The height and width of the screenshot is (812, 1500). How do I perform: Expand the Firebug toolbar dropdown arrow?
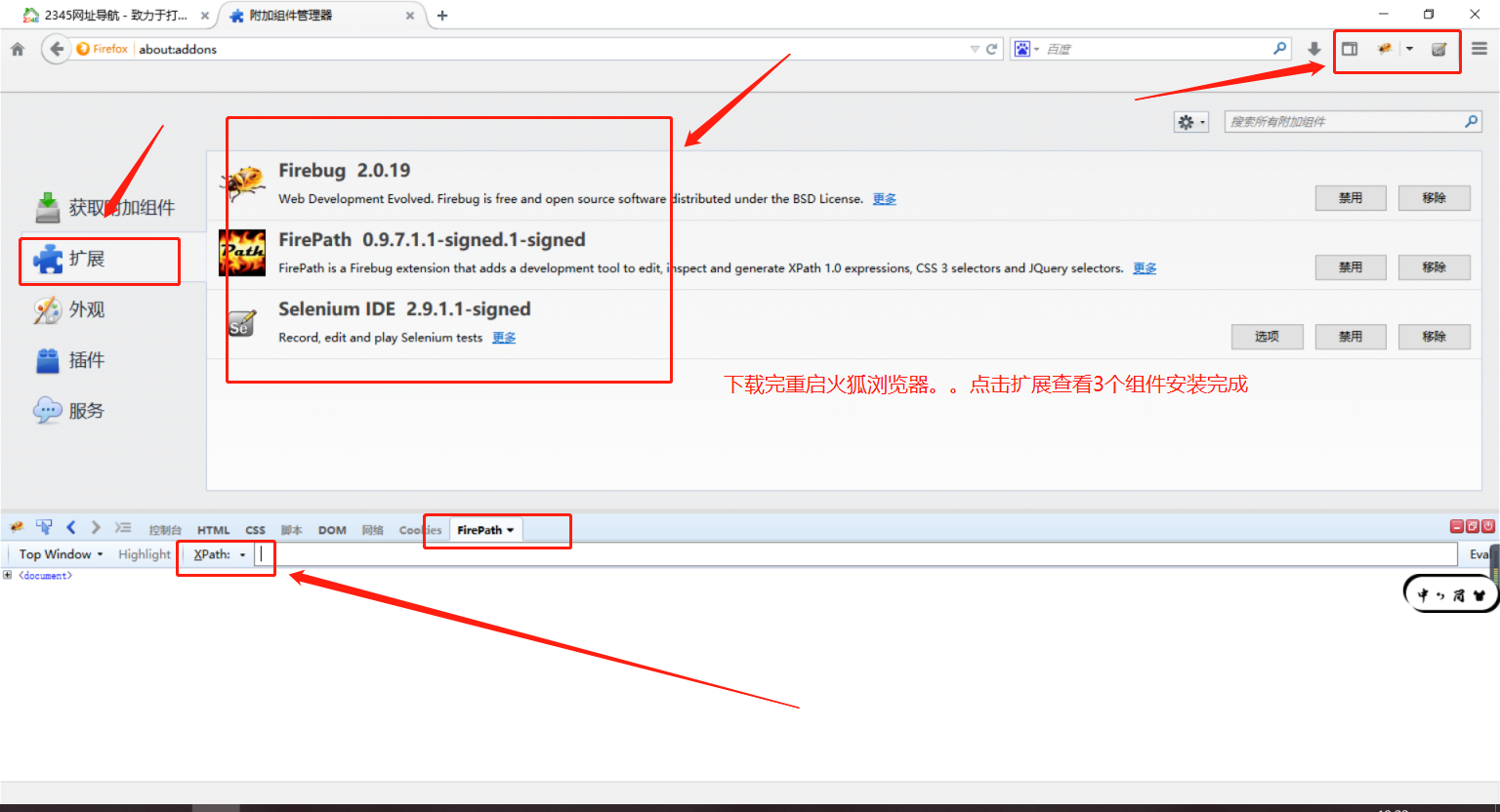point(1409,49)
